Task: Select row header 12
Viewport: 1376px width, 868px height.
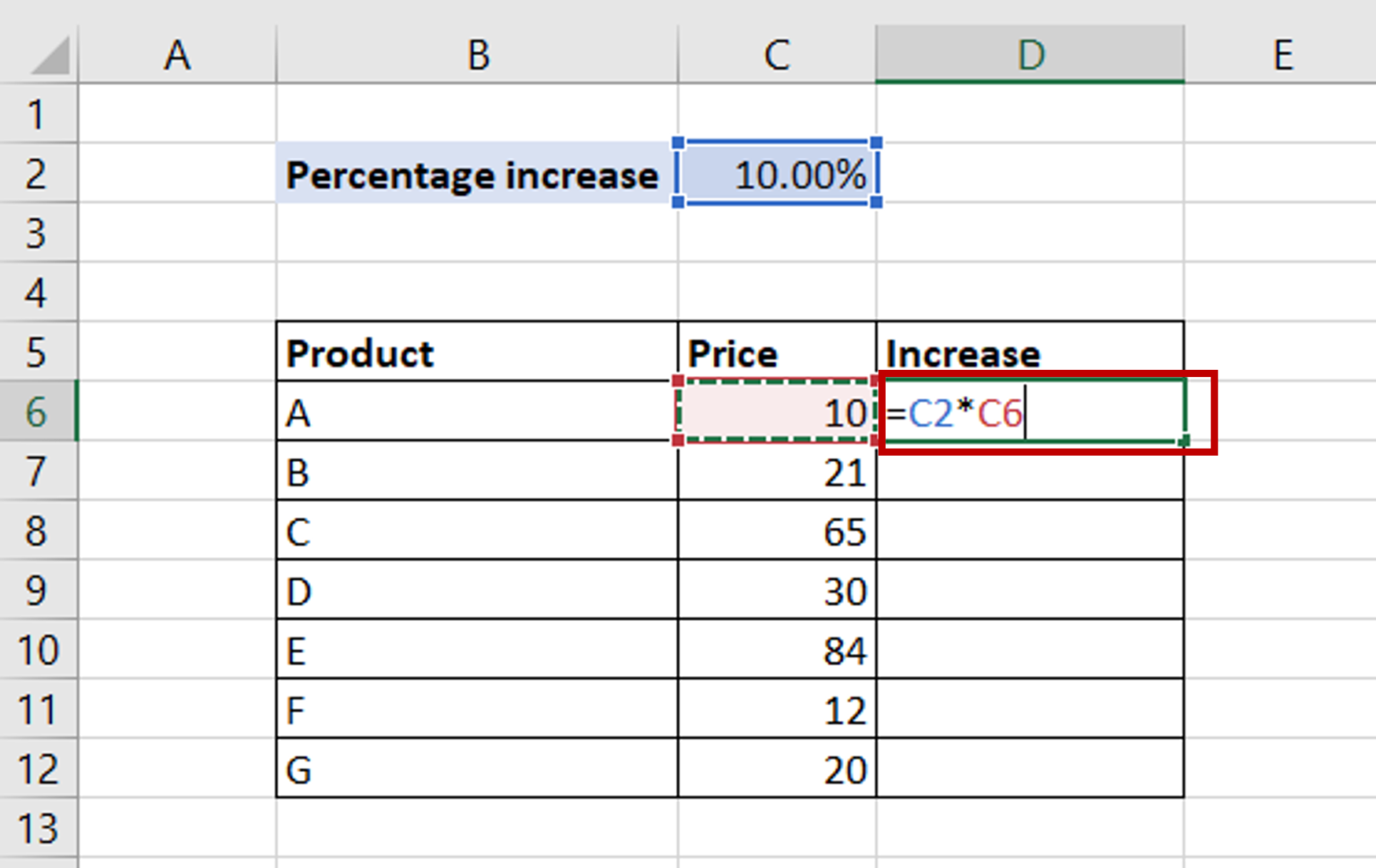Action: 38,770
